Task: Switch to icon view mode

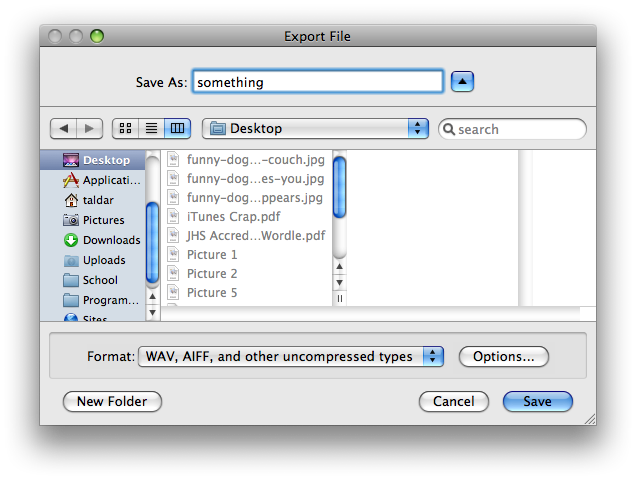Action: pos(125,129)
